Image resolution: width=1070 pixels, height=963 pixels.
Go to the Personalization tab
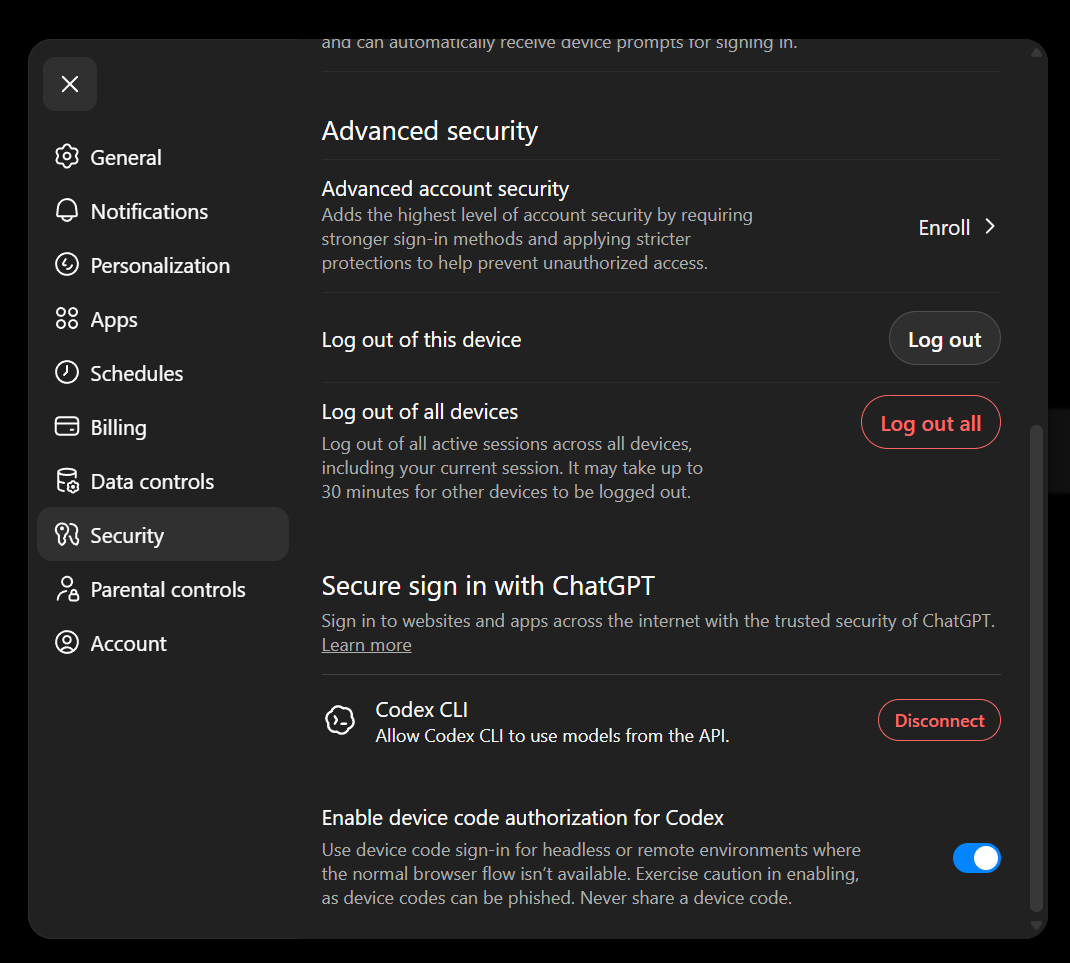coord(162,265)
